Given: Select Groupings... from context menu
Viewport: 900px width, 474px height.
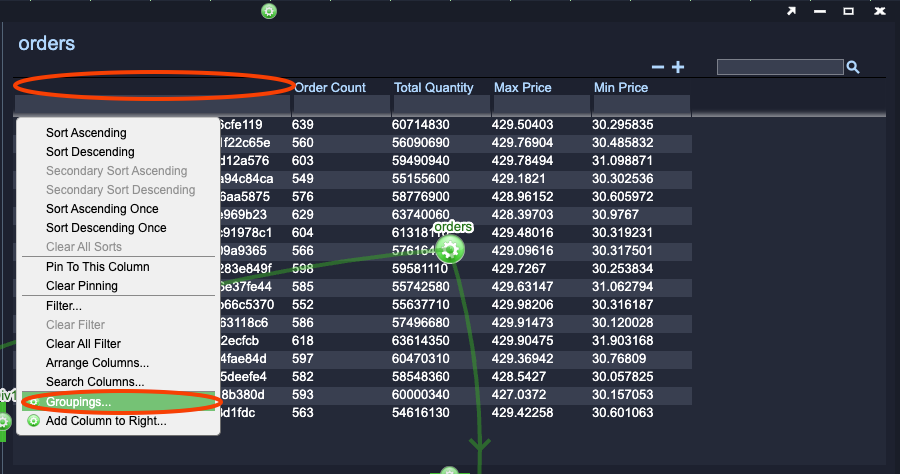Looking at the screenshot, I should [78, 402].
